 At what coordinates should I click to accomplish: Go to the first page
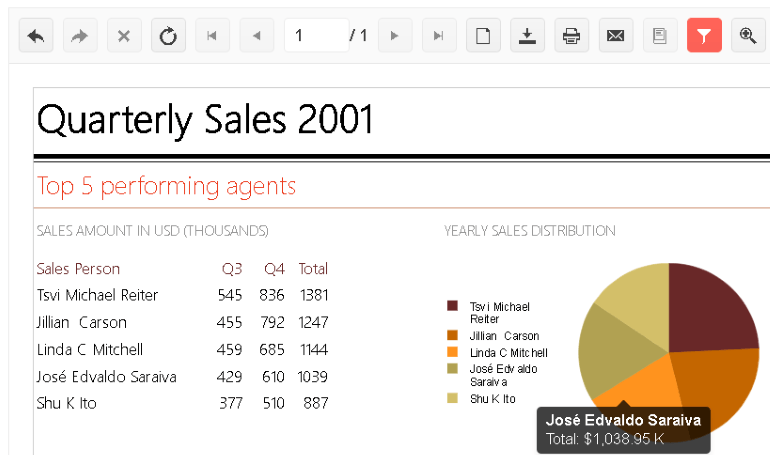[x=212, y=36]
